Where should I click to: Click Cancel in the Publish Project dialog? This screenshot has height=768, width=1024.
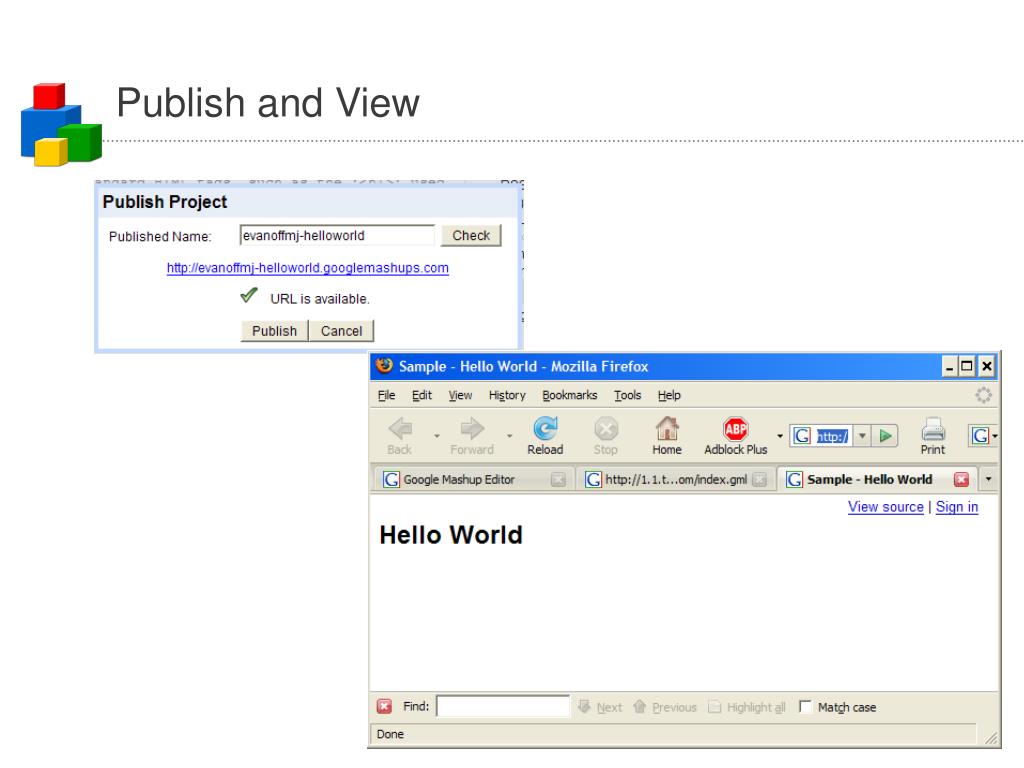tap(341, 331)
